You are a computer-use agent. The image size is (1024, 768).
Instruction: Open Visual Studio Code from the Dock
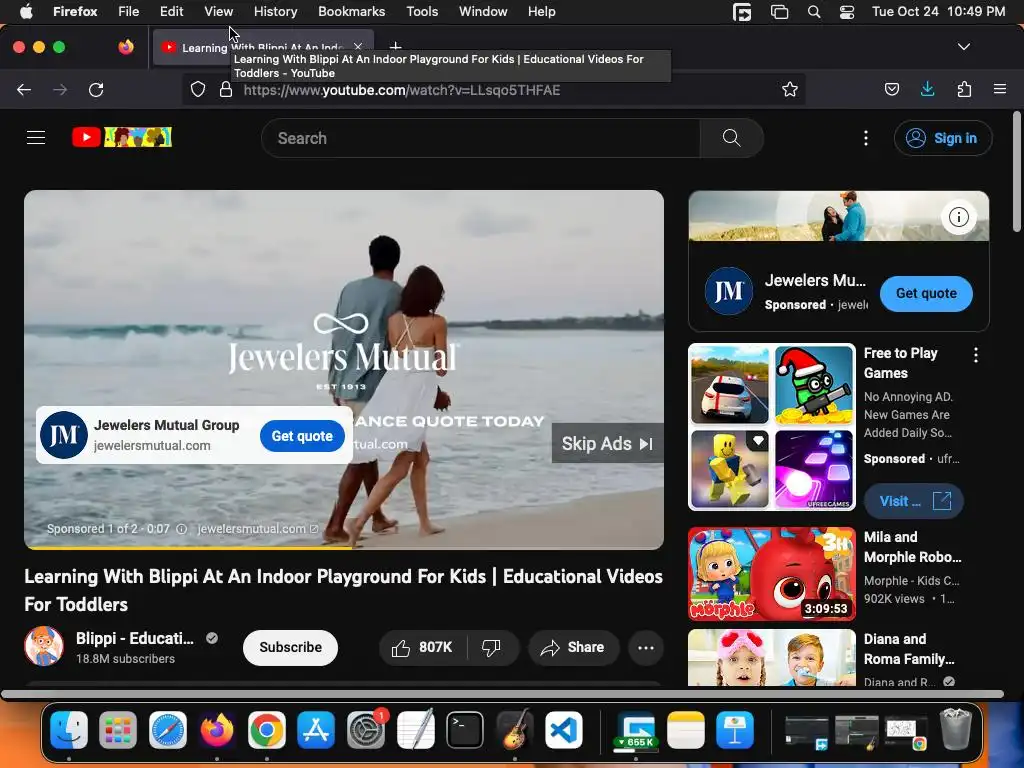(x=564, y=729)
